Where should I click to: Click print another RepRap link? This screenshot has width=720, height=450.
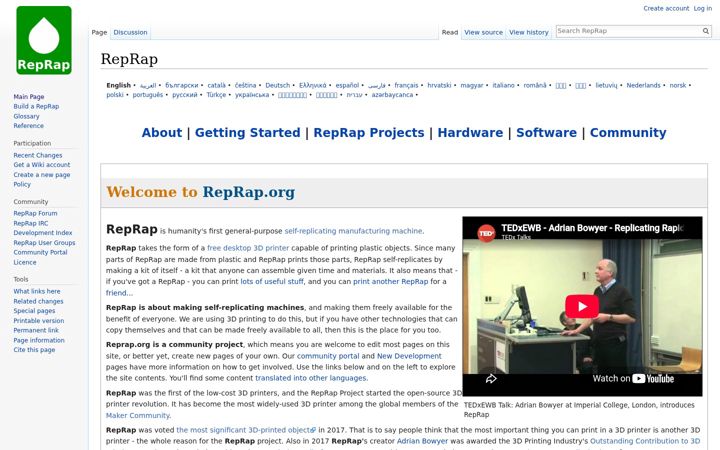[390, 281]
